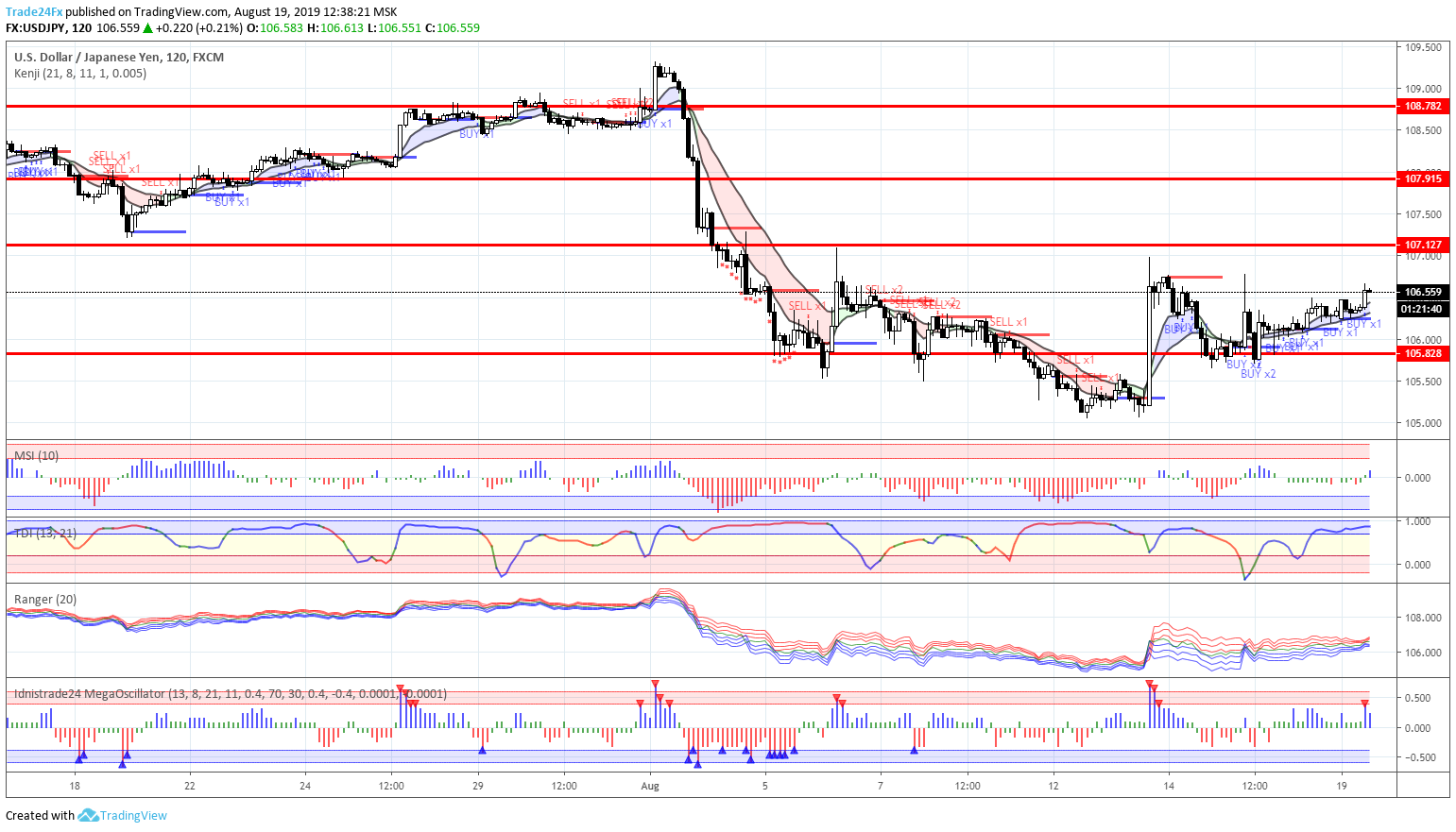Open the Trade24Fx author link
The height and width of the screenshot is (832, 1456).
tap(34, 12)
